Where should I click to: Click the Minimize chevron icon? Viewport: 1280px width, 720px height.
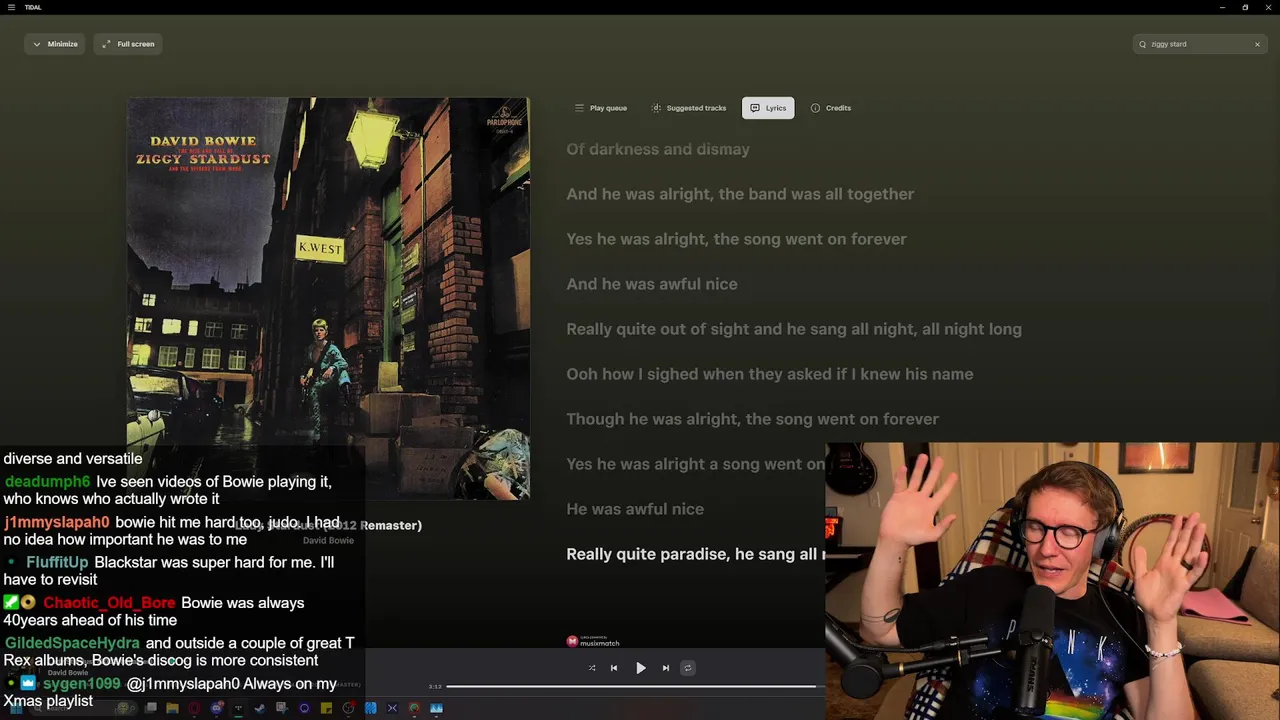pos(37,44)
